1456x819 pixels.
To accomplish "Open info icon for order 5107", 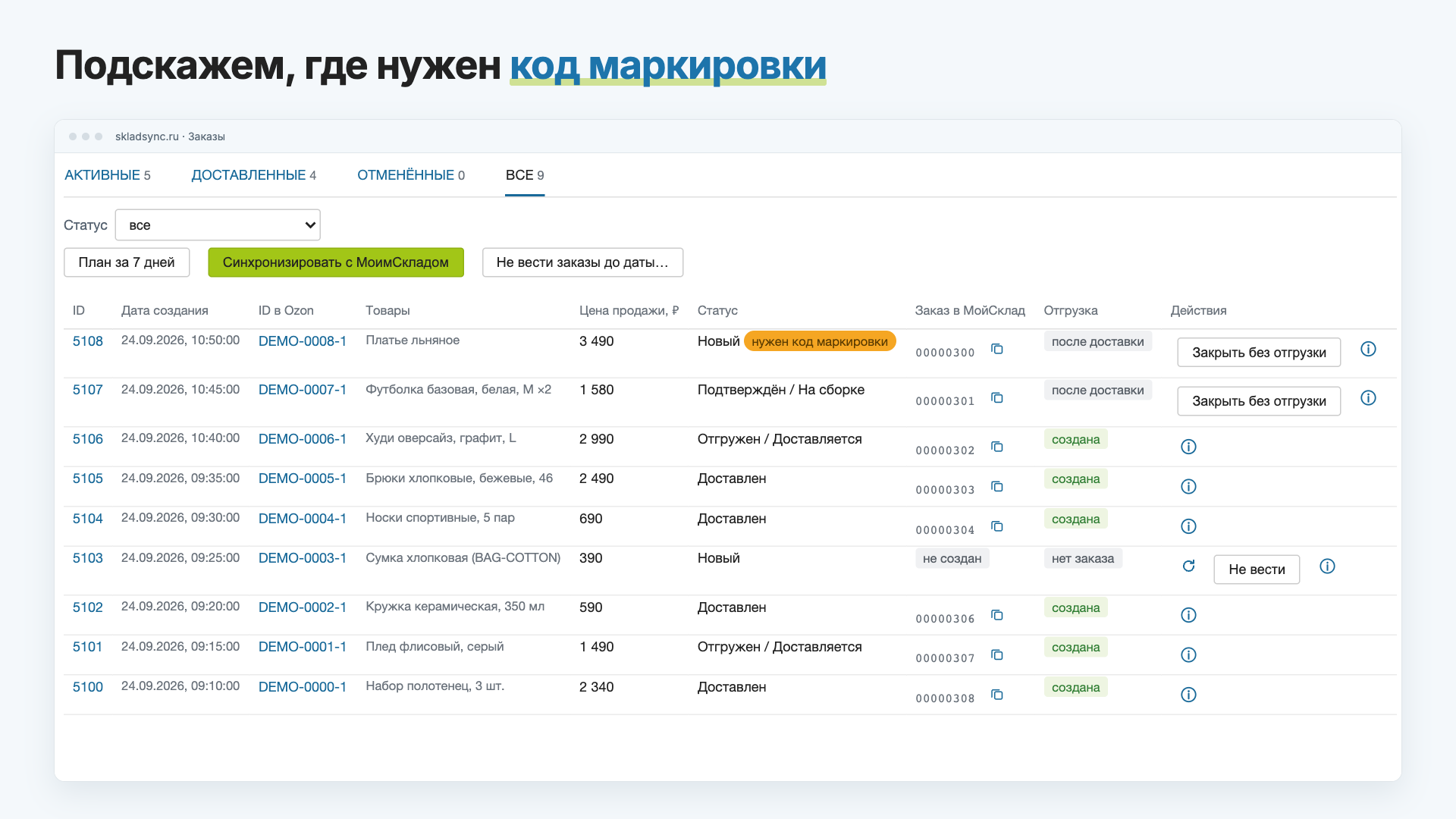I will [x=1368, y=397].
